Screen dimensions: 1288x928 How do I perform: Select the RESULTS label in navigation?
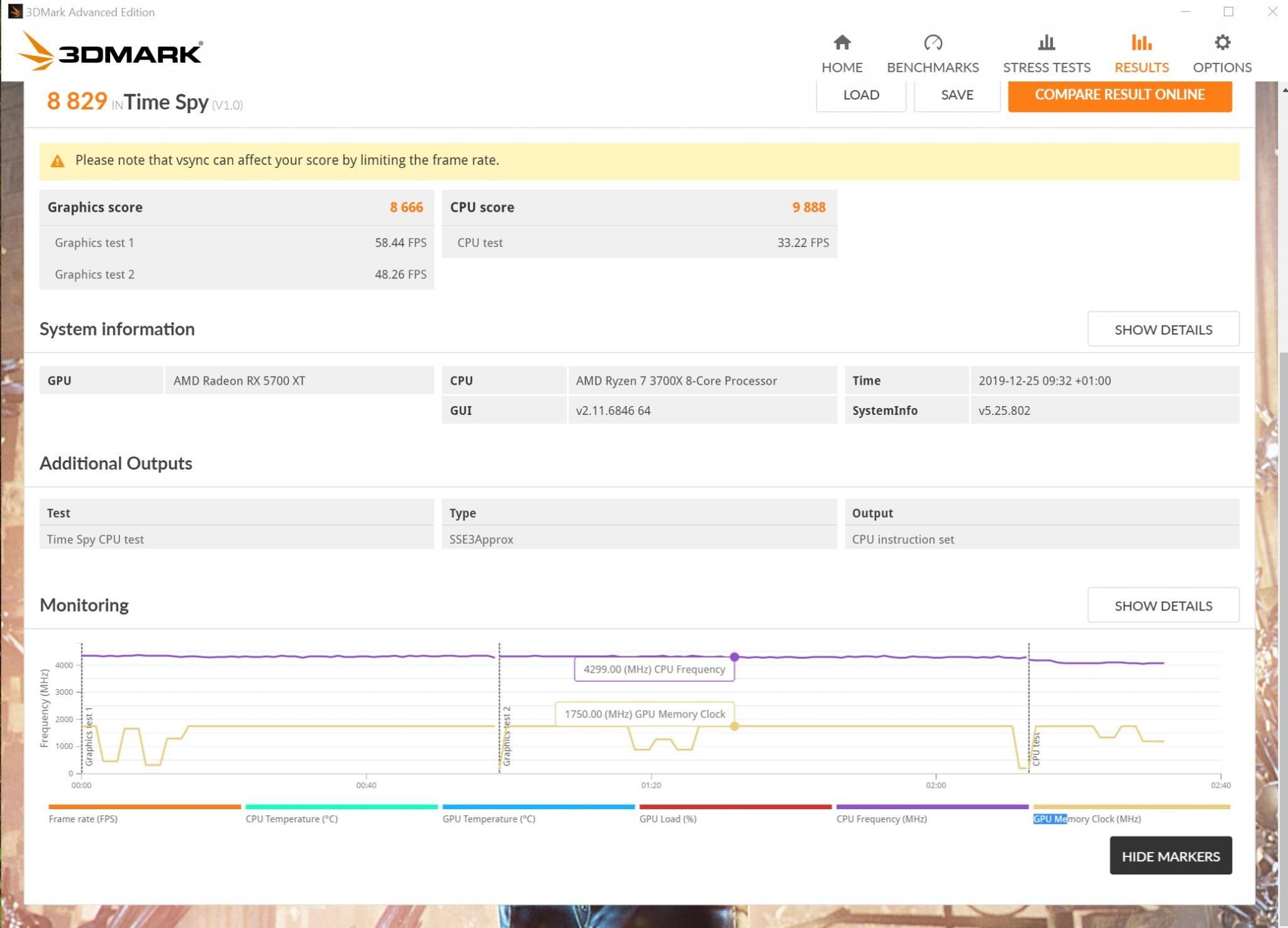[1141, 67]
